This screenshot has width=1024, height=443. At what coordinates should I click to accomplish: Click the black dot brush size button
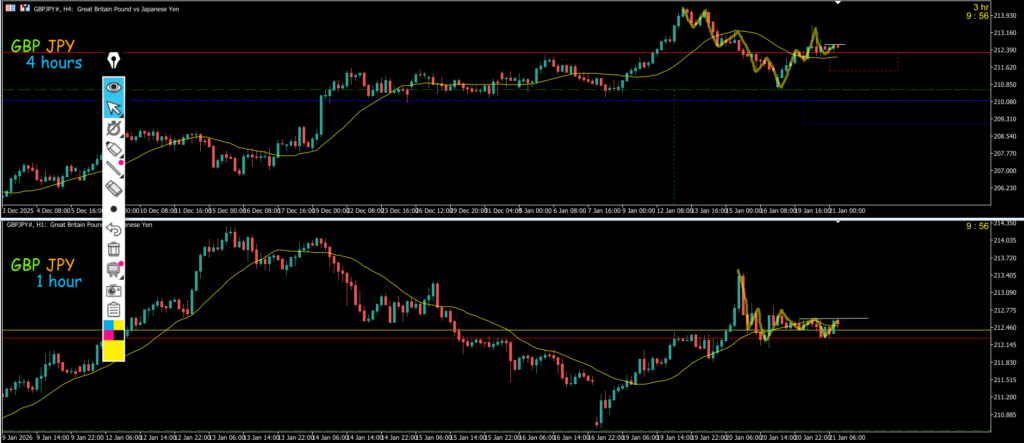click(x=114, y=208)
